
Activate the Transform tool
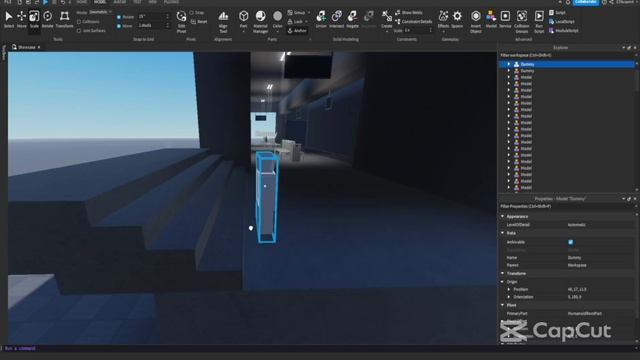64,19
